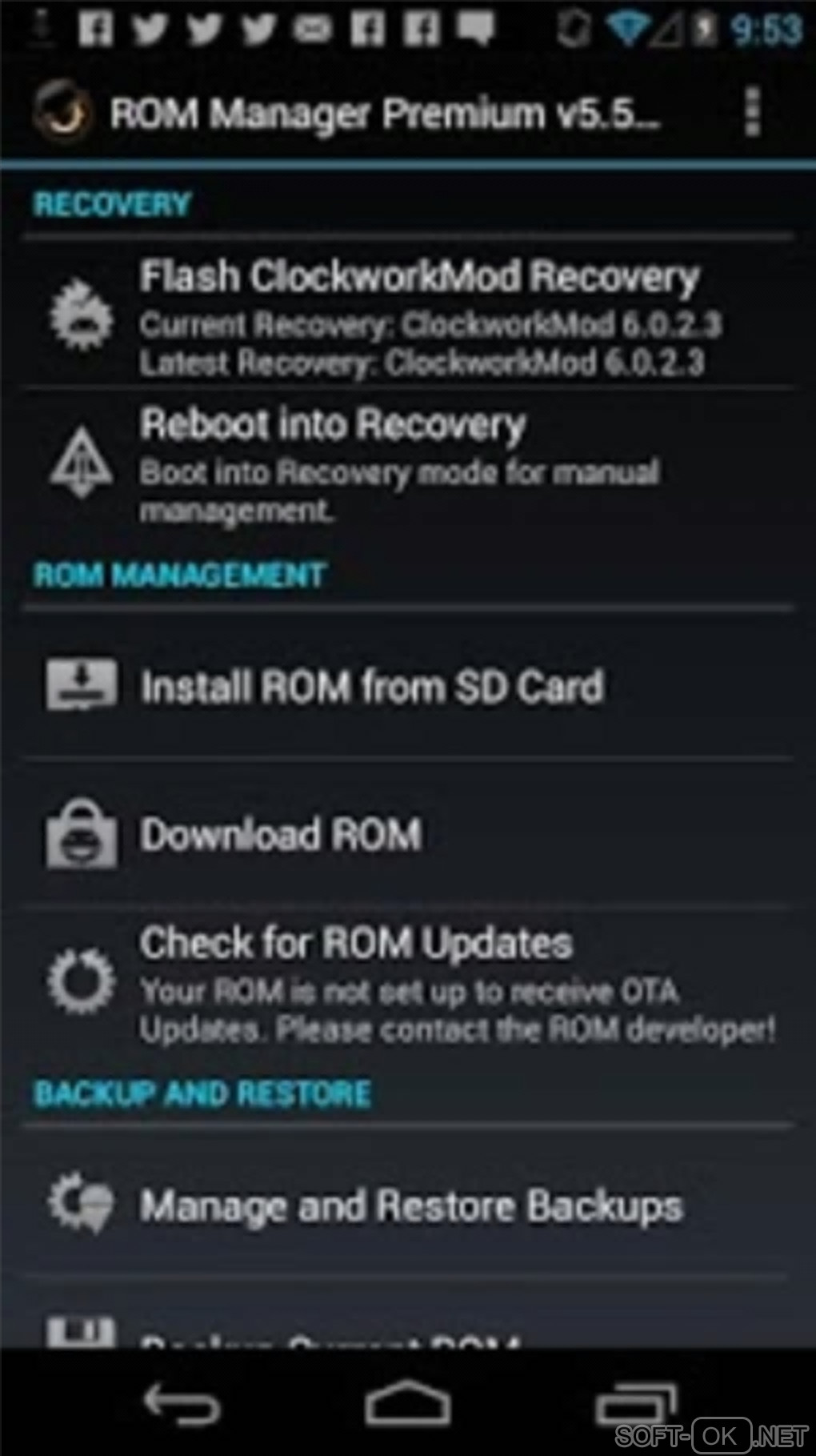
Task: Tap the Recent Apps navigation button
Action: [x=636, y=1403]
